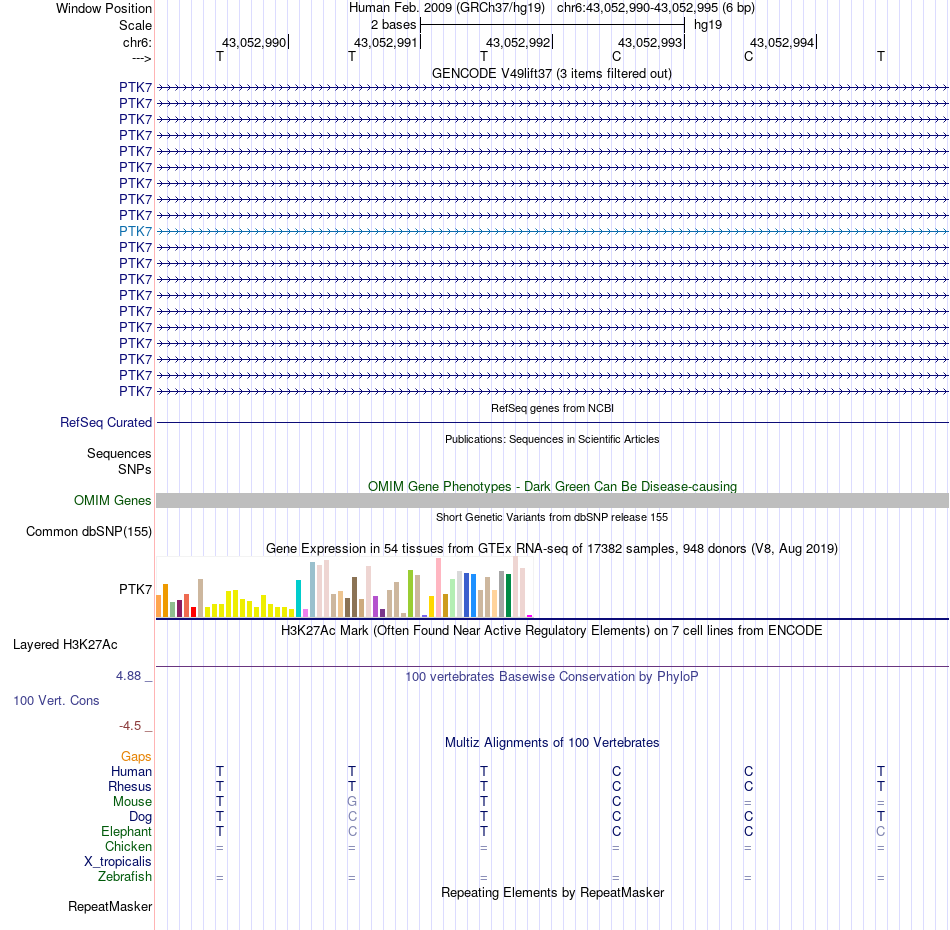950x930 pixels.
Task: Click the cyan bar in GTEx expression chart
Action: coord(298,599)
